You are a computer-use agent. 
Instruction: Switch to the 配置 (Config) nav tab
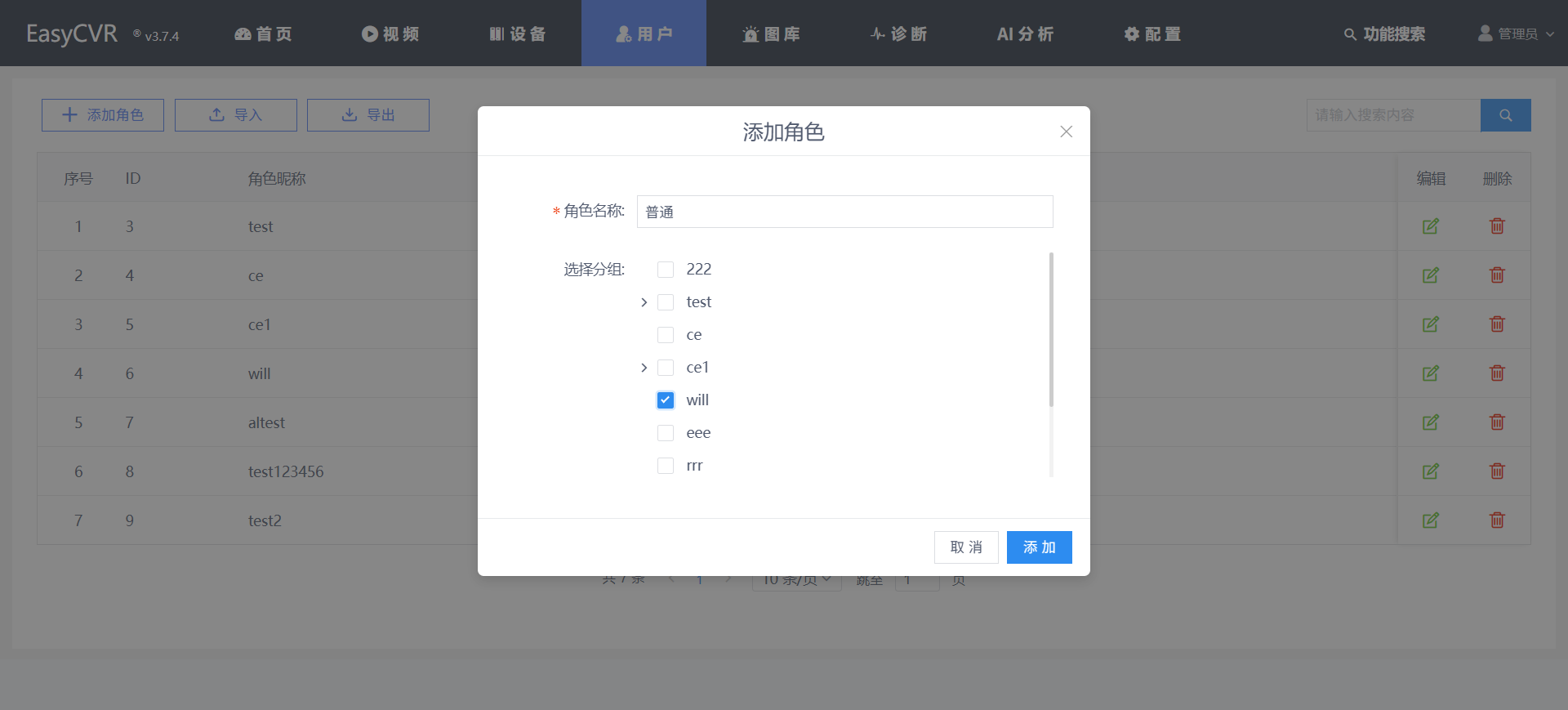click(1152, 33)
